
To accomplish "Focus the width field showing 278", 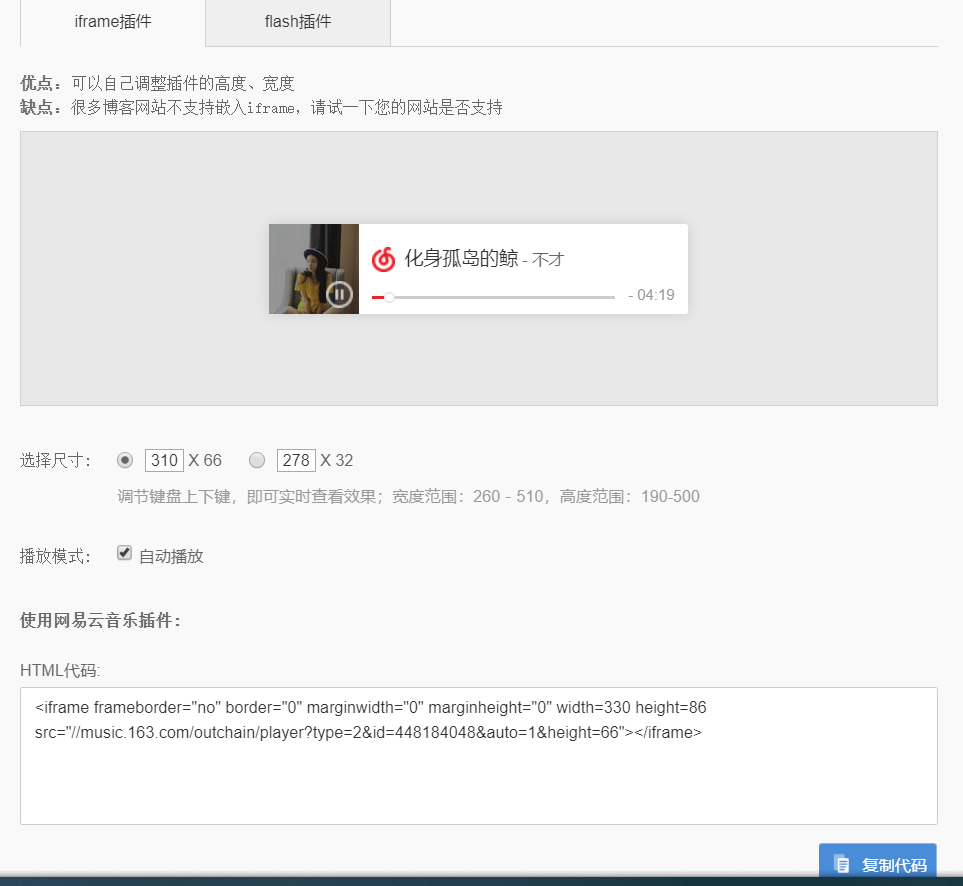I will [x=296, y=460].
